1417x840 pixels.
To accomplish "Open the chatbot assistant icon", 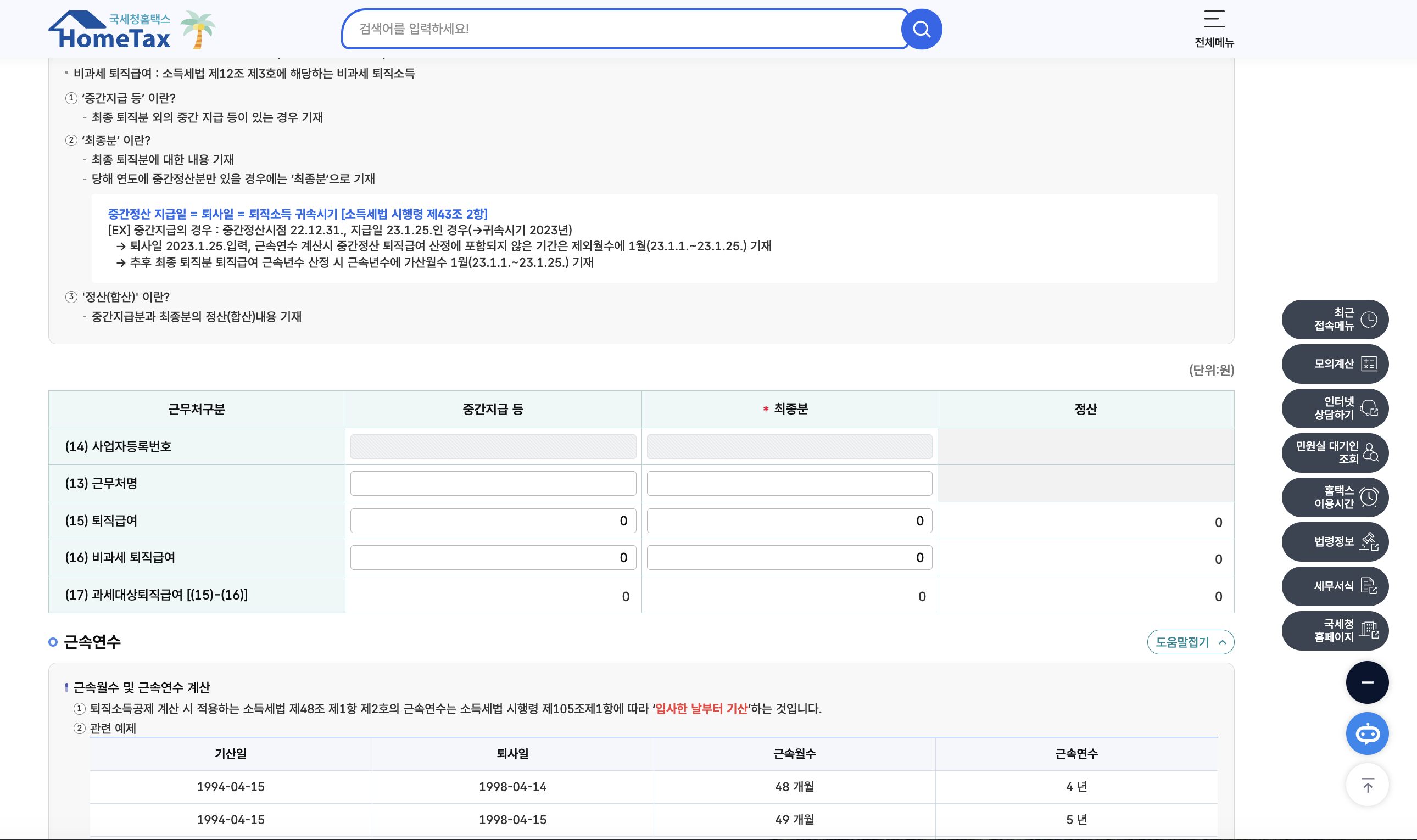I will pos(1367,733).
